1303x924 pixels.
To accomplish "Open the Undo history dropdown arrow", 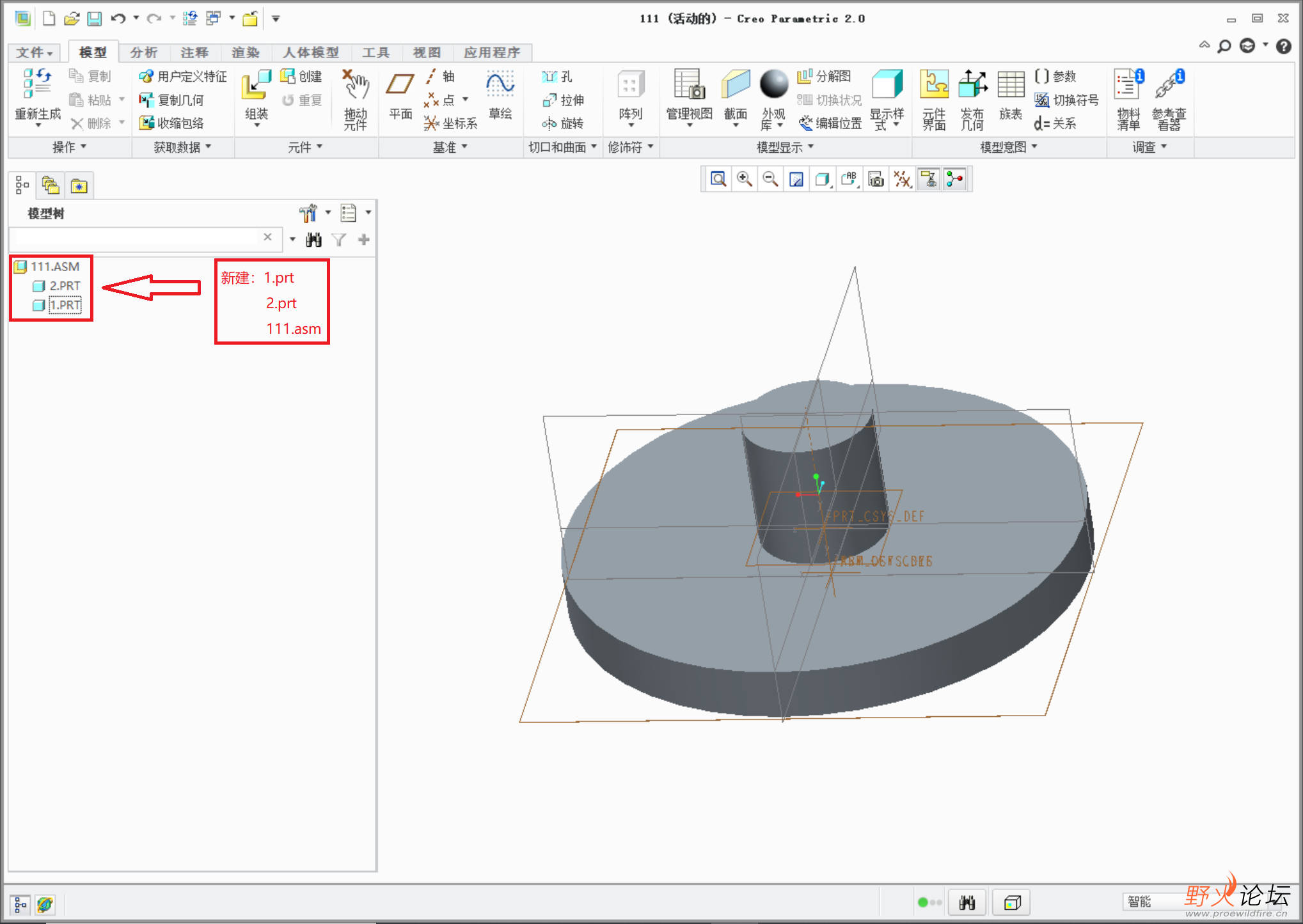I will point(136,19).
